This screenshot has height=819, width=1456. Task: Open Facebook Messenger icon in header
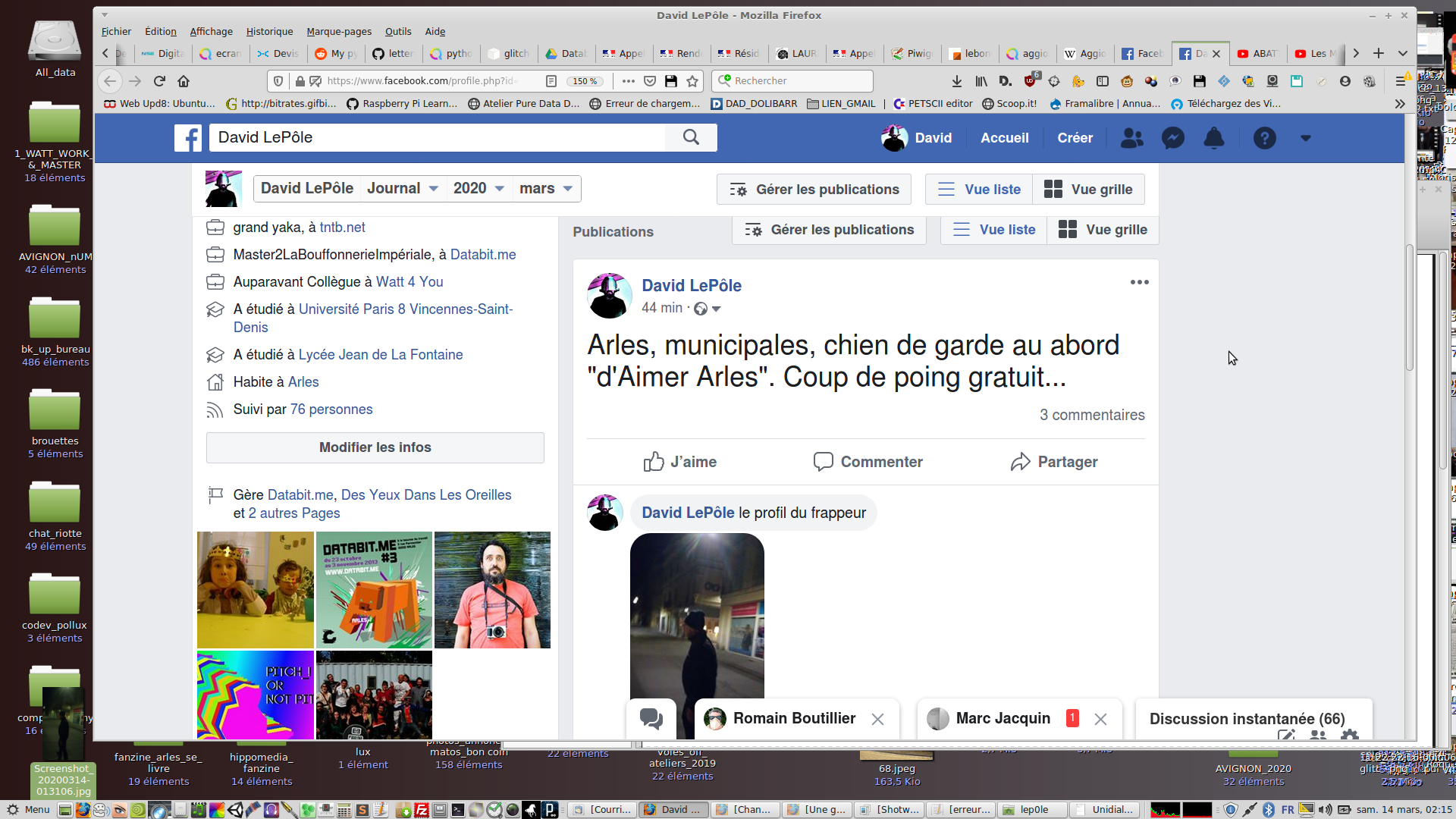pyautogui.click(x=1172, y=138)
